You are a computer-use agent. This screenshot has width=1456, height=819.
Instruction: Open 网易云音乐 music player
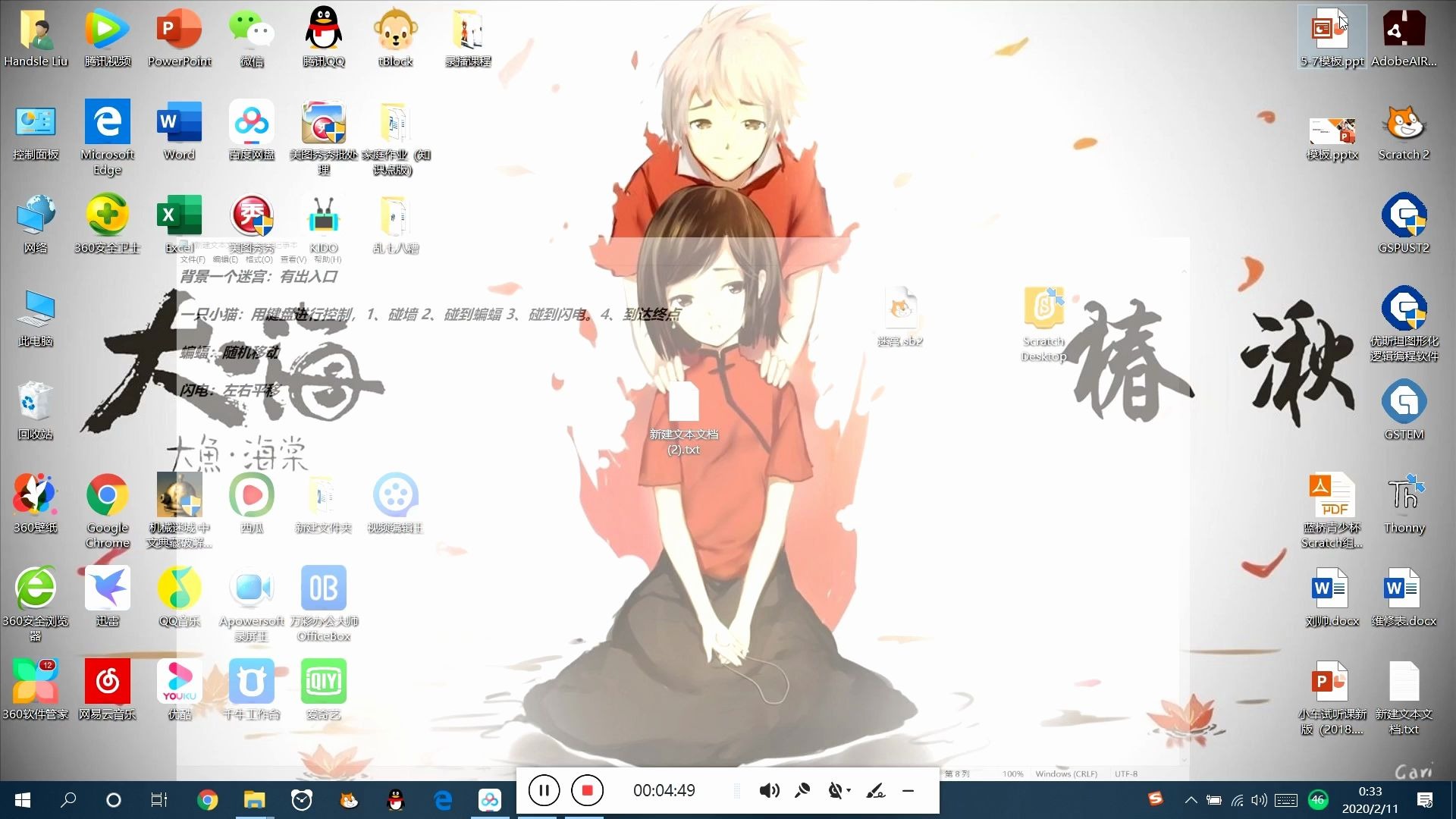pos(107,682)
